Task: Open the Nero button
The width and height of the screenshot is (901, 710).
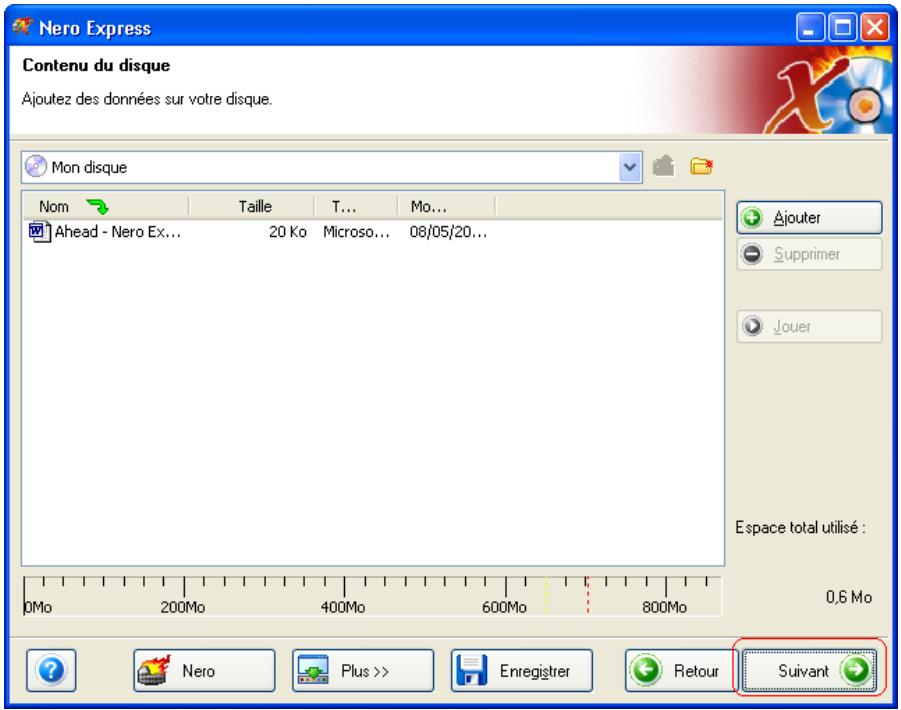Action: point(204,670)
